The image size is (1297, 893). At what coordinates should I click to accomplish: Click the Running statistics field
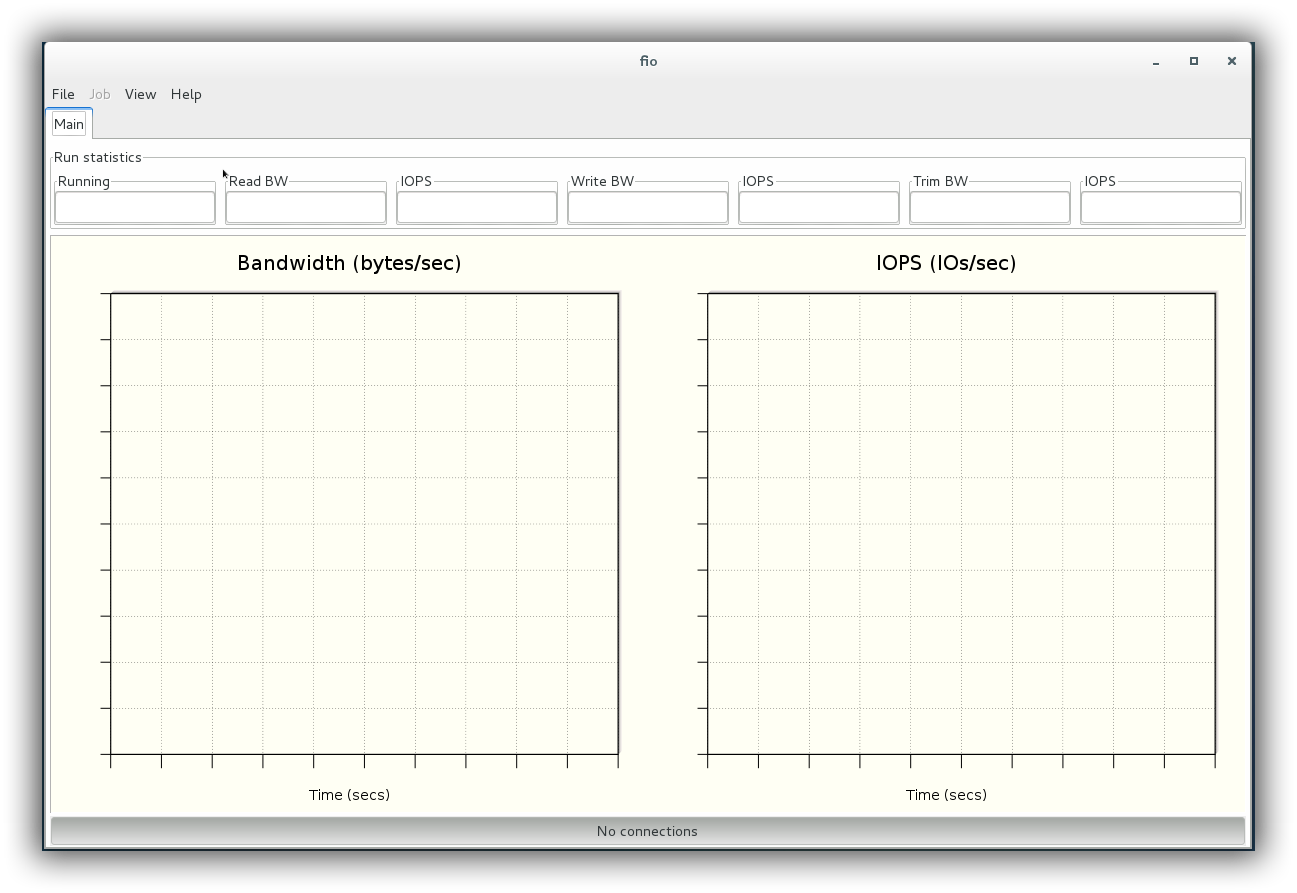(x=135, y=207)
